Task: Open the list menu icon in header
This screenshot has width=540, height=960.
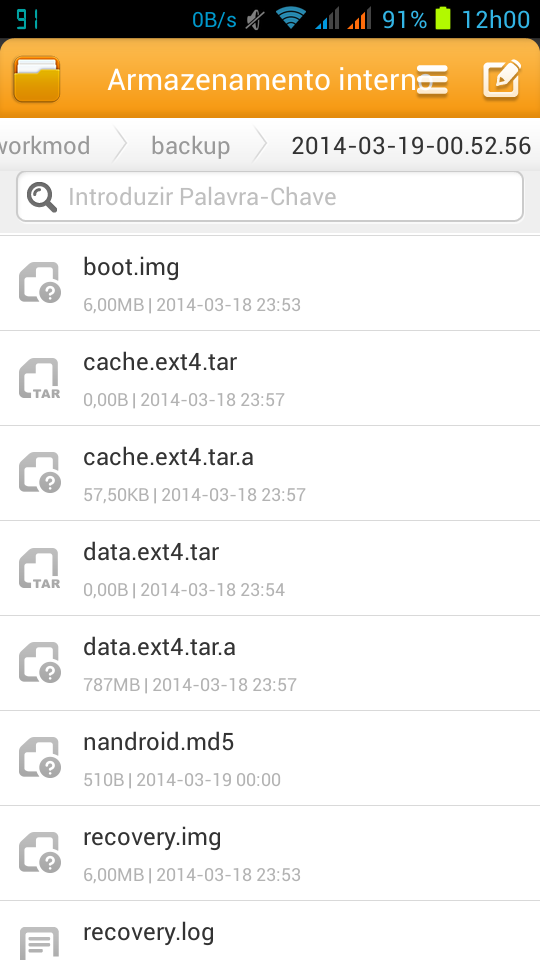Action: pos(432,80)
